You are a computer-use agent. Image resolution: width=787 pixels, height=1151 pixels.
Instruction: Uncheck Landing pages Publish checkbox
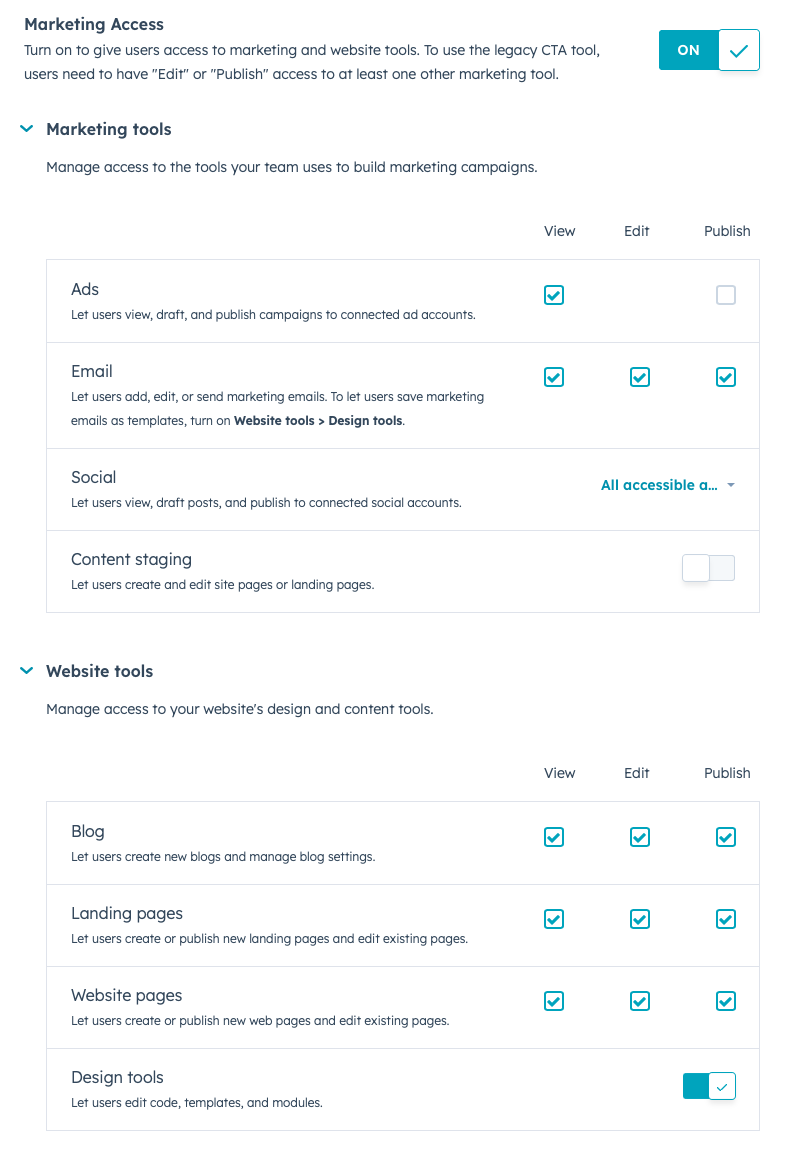click(x=725, y=919)
